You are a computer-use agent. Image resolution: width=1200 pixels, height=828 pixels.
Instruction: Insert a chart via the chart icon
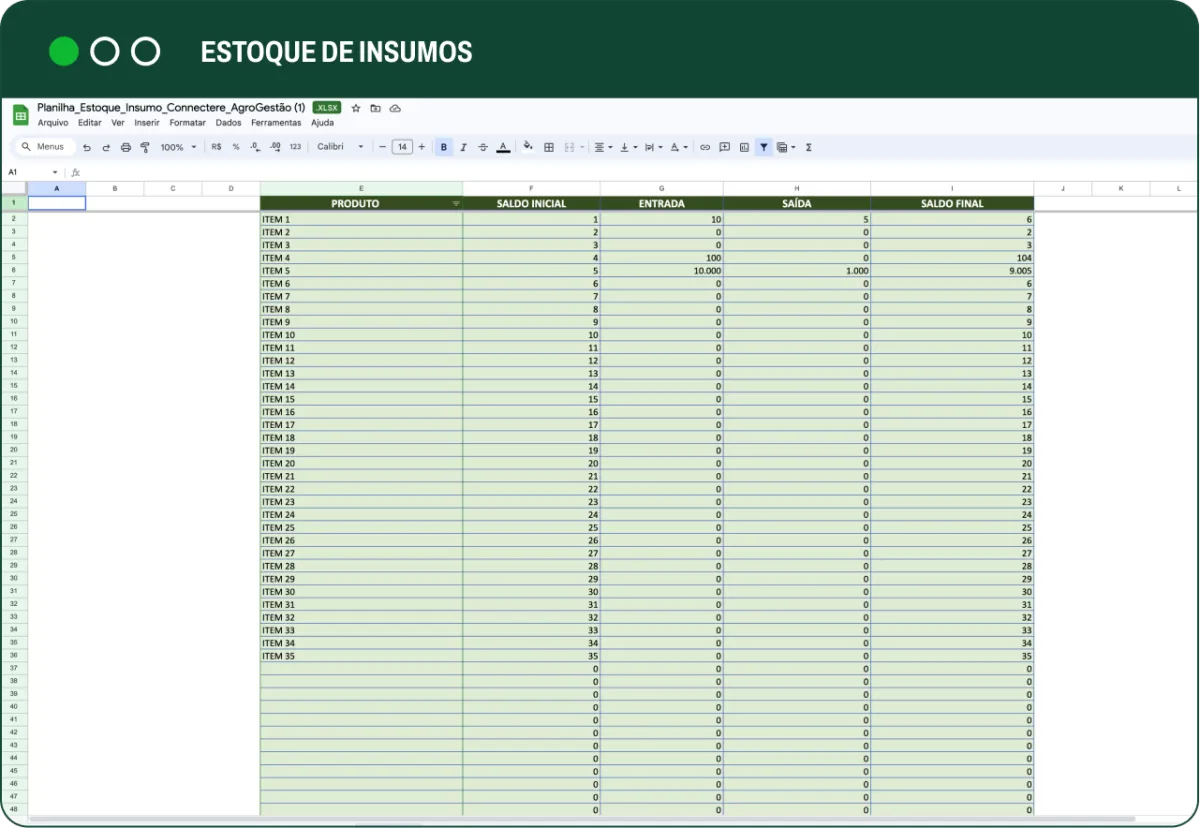[x=743, y=147]
